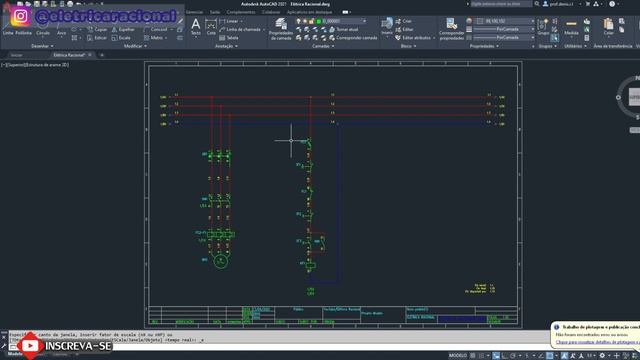
Task: Click the help question mark icon
Action: click(x=612, y=4)
